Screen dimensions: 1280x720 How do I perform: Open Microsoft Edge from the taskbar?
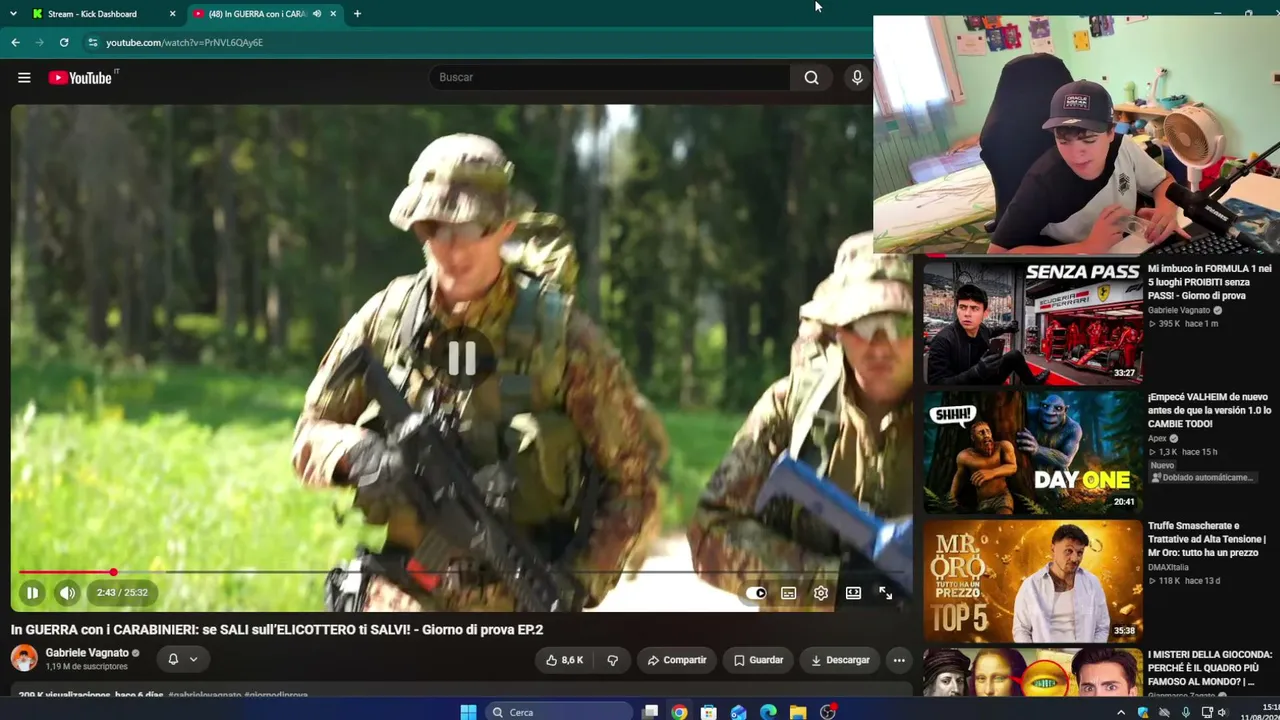pos(768,712)
